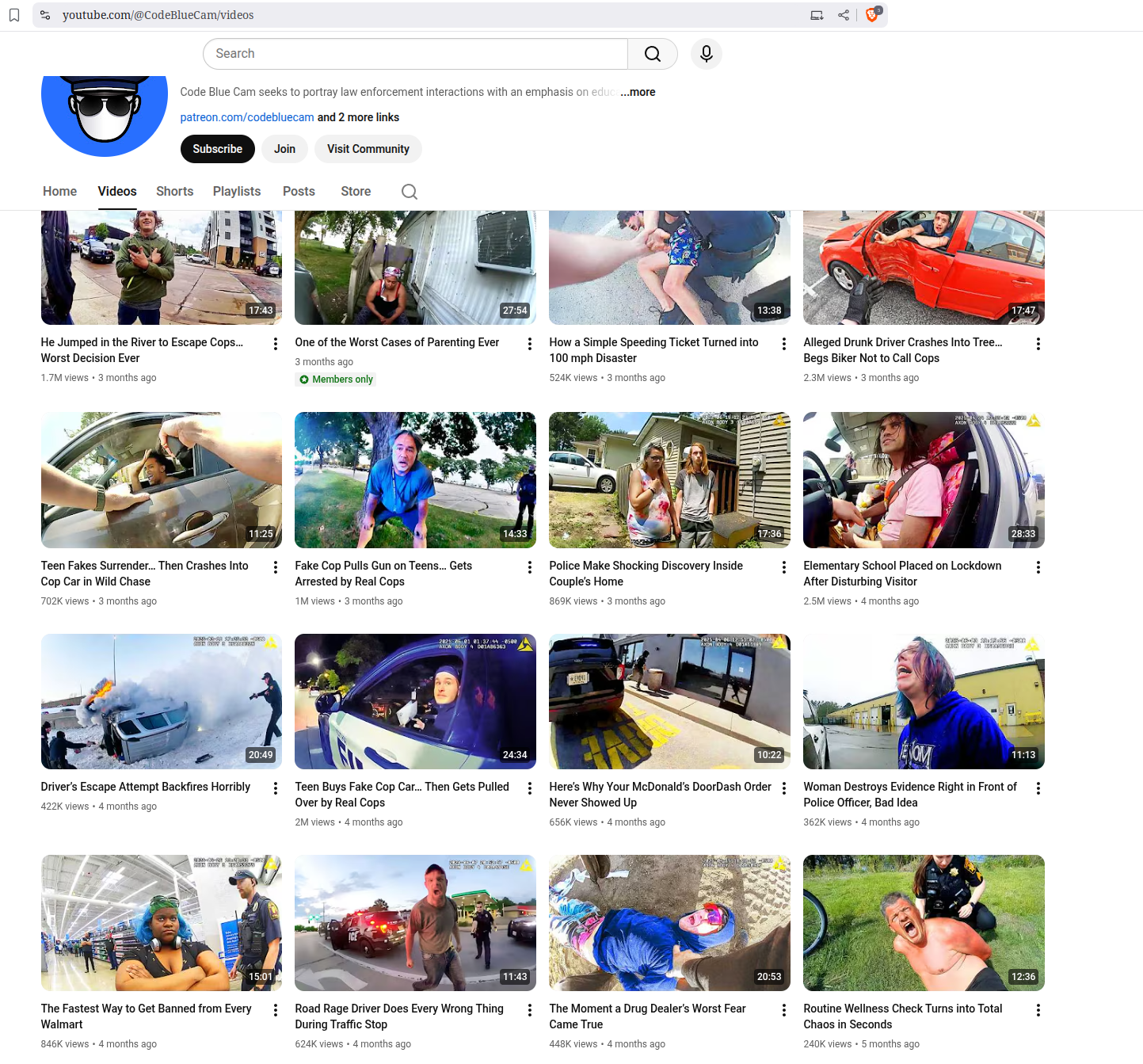Open options menu for Simple Speeding Ticket video

(783, 344)
